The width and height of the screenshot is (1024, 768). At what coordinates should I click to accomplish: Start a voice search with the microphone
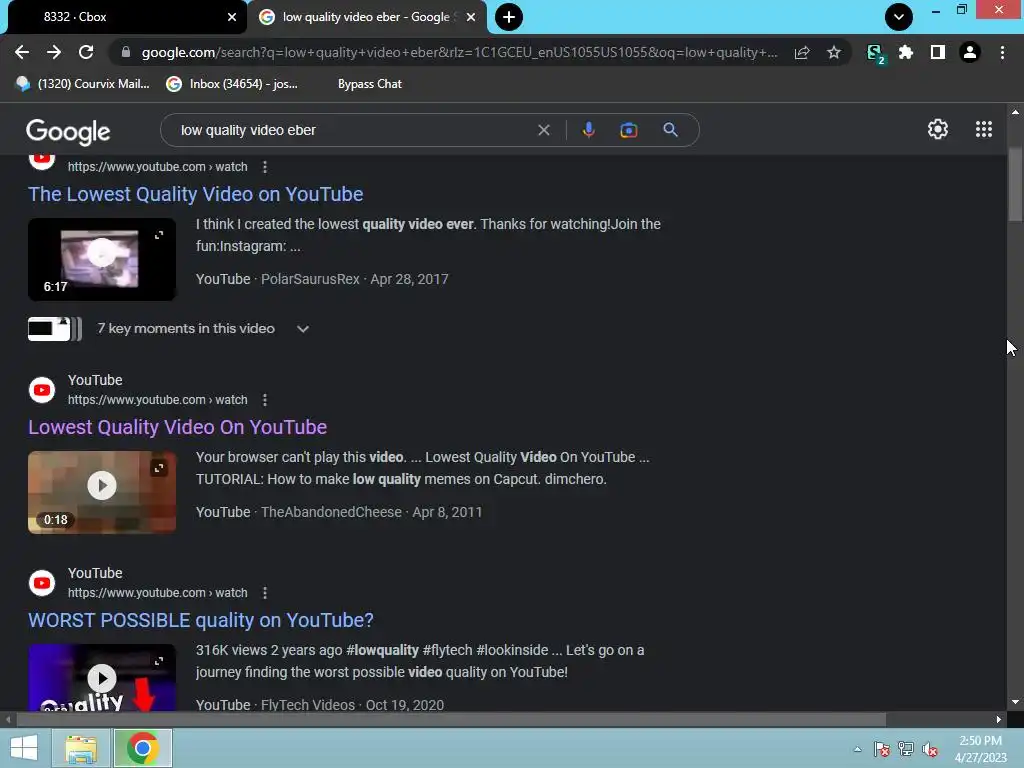pos(588,130)
